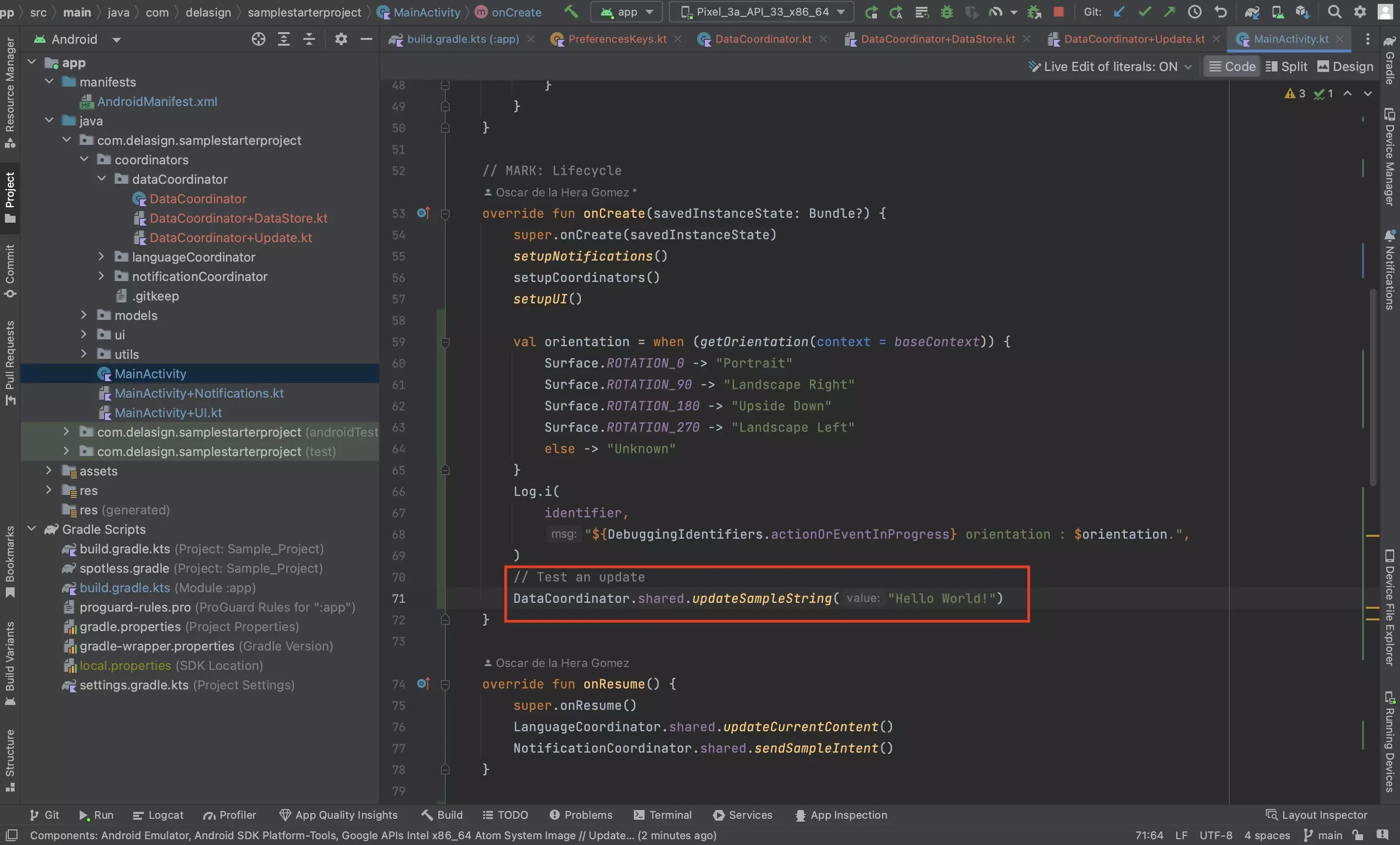Viewport: 1400px width, 845px height.
Task: Click the Git Commit checkmark icon
Action: coord(1144,12)
